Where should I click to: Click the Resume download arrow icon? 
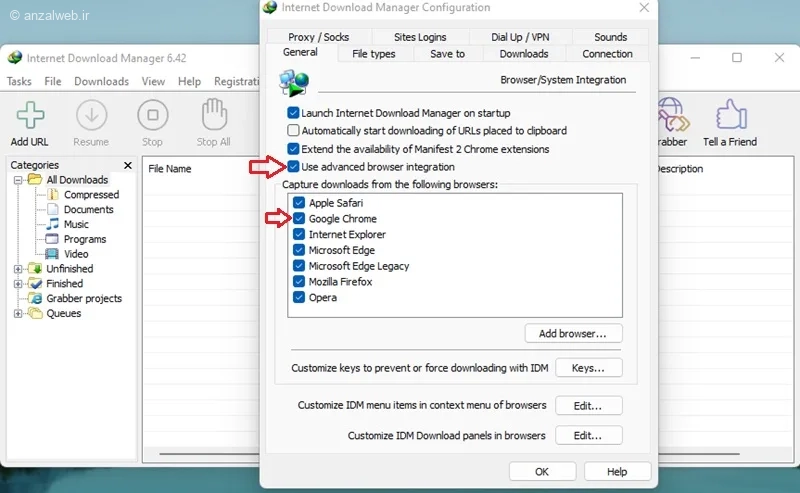point(91,115)
